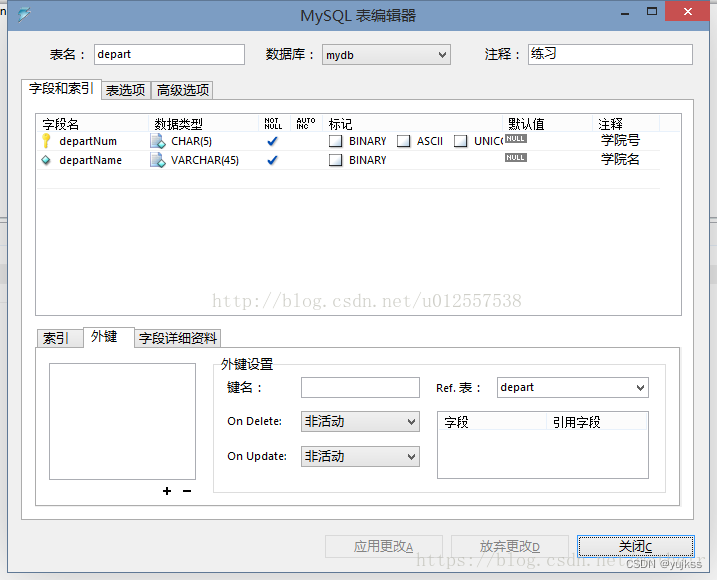Click the CHAR(5) data type cell
This screenshot has width=717, height=580.
point(192,141)
